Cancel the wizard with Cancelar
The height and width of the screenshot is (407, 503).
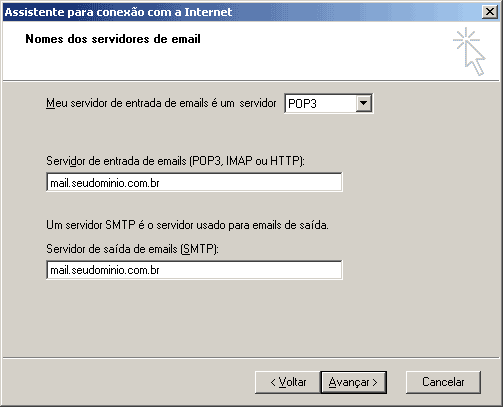(443, 382)
